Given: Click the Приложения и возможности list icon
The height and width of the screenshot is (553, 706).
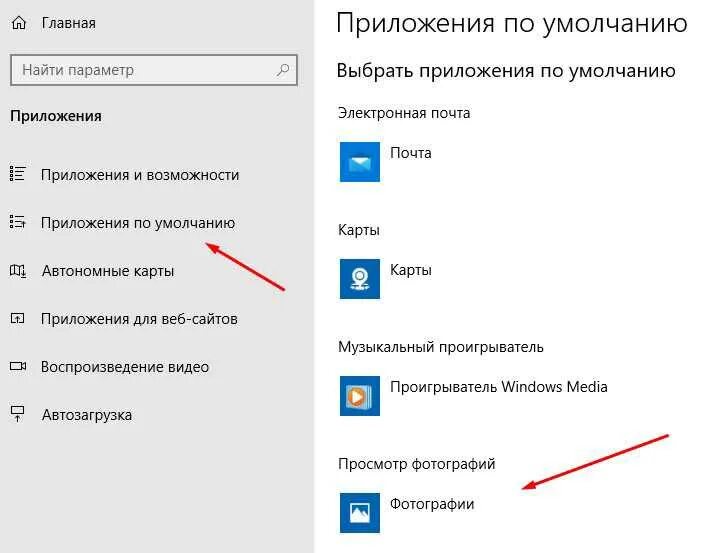Looking at the screenshot, I should pos(18,174).
